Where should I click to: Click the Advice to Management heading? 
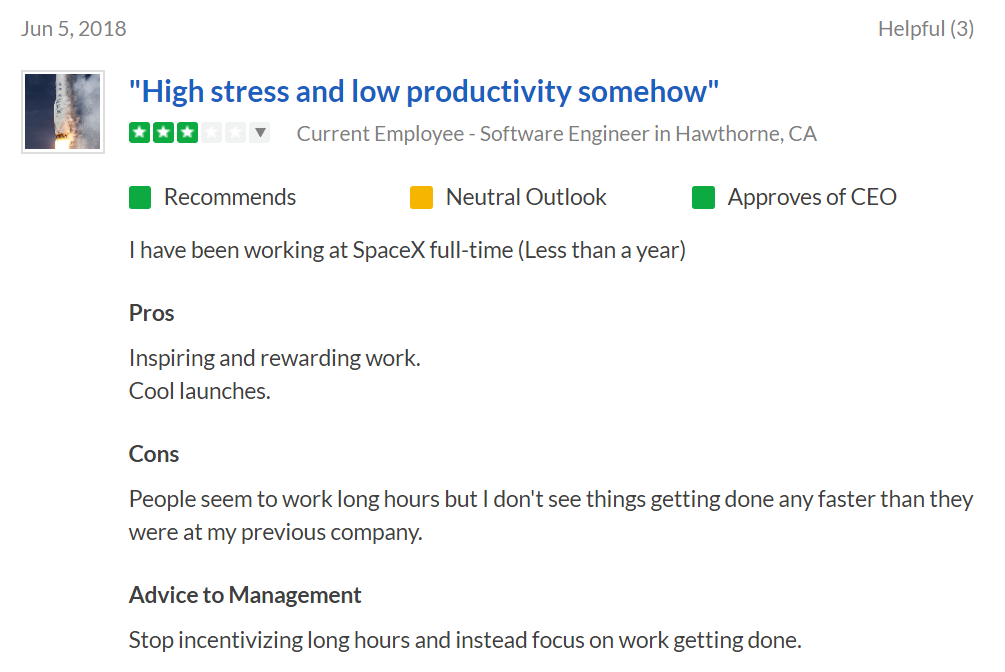pos(245,595)
